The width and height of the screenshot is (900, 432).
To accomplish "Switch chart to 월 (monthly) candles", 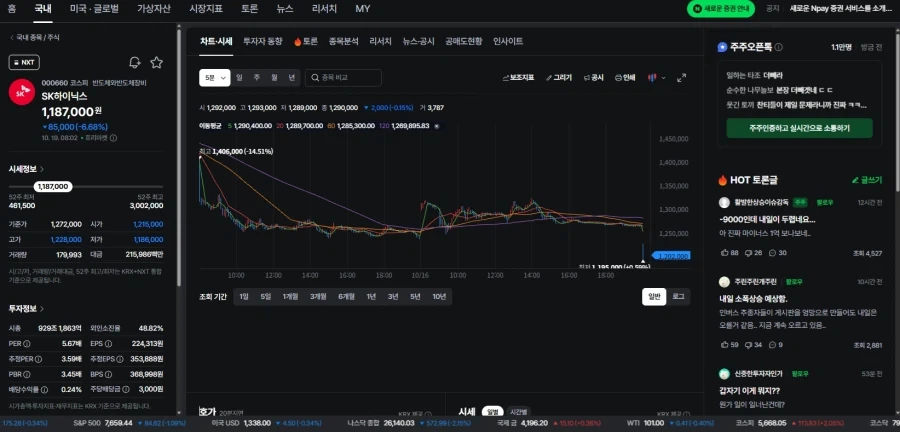I will pyautogui.click(x=274, y=77).
